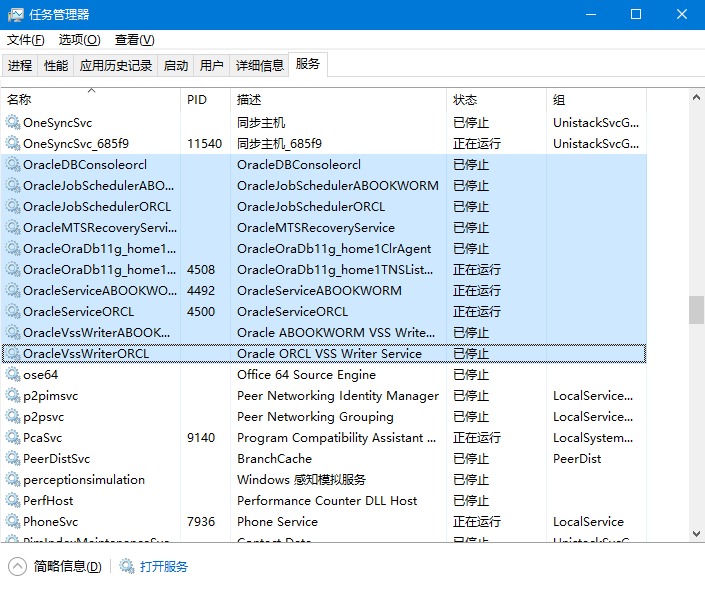The width and height of the screenshot is (705, 591).
Task: Open the 选项(O) menu
Action: click(x=80, y=40)
